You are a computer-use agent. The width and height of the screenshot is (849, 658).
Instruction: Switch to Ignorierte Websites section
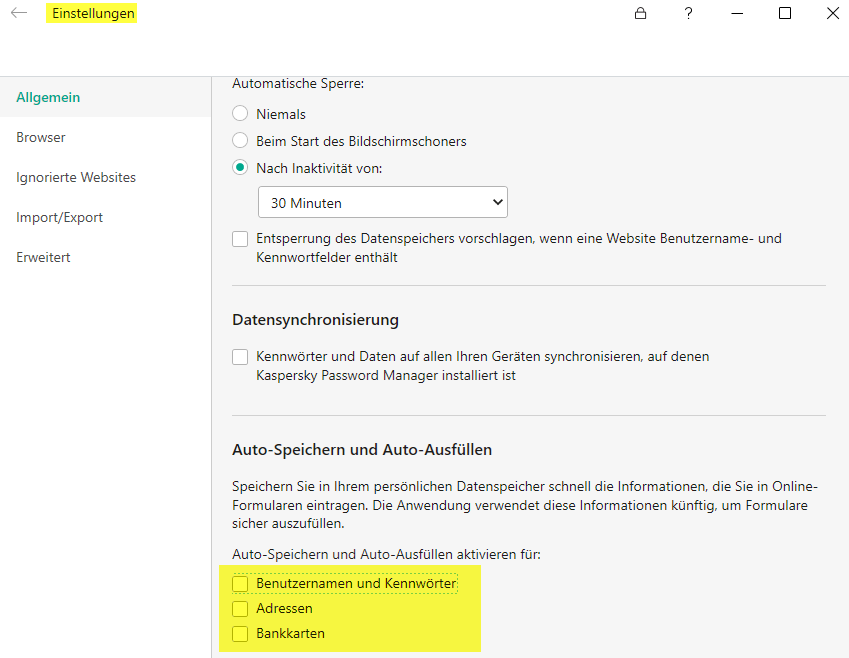[x=76, y=178]
